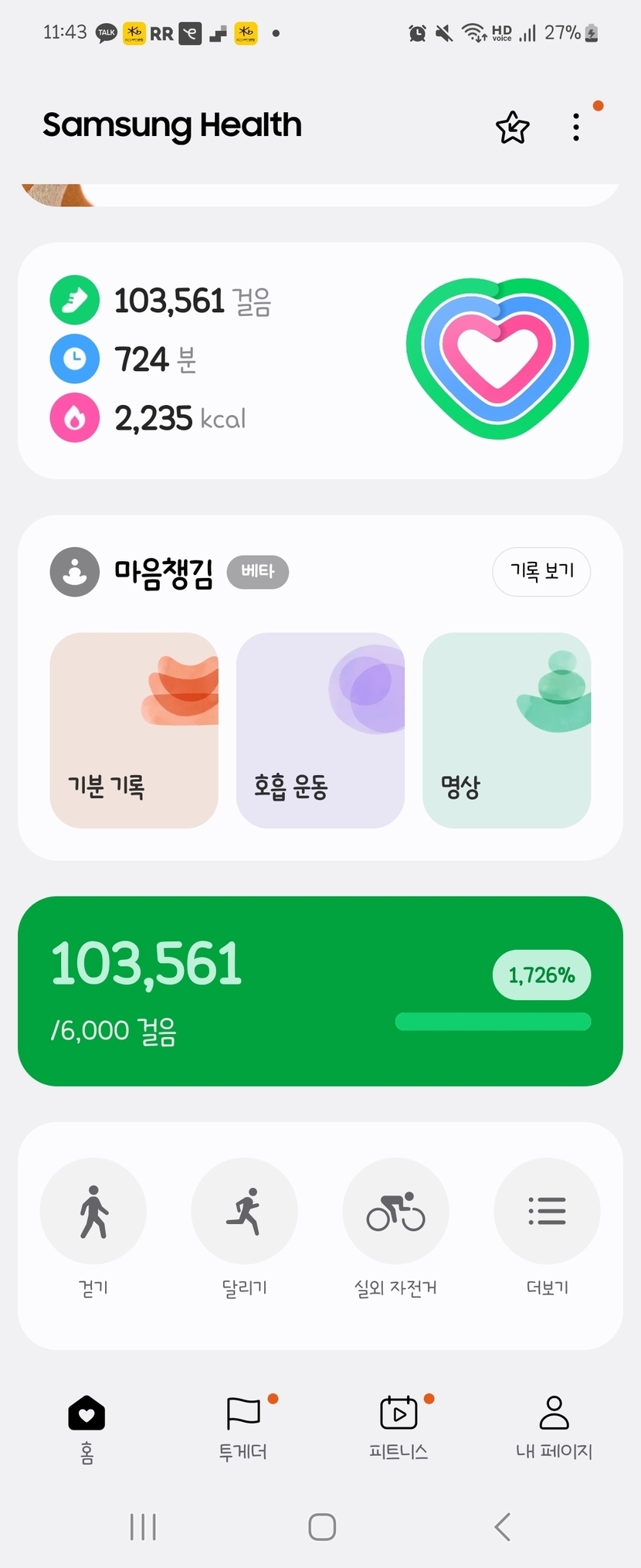This screenshot has height=1568, width=641.
Task: Start a 달리기 running workout
Action: coord(244,1211)
